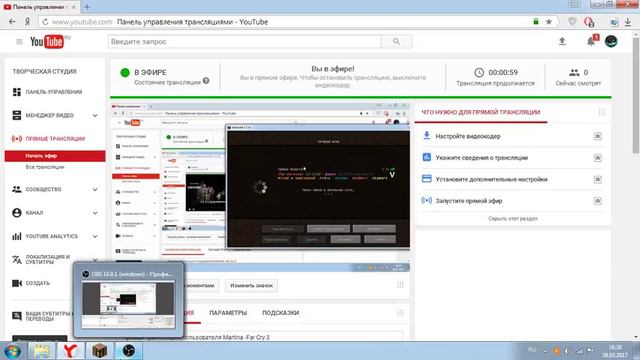Open 'Создать' in the sidebar
The width and height of the screenshot is (640, 360).
click(x=37, y=283)
